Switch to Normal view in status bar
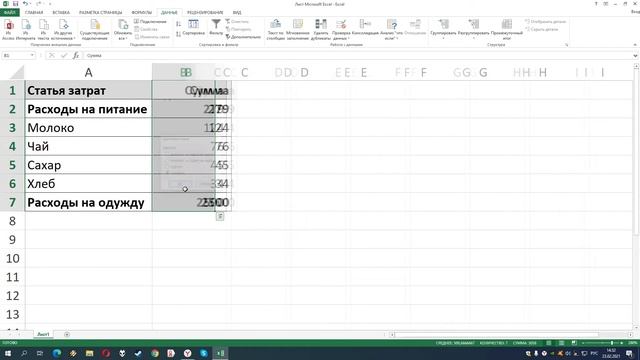The width and height of the screenshot is (640, 360). pyautogui.click(x=549, y=343)
